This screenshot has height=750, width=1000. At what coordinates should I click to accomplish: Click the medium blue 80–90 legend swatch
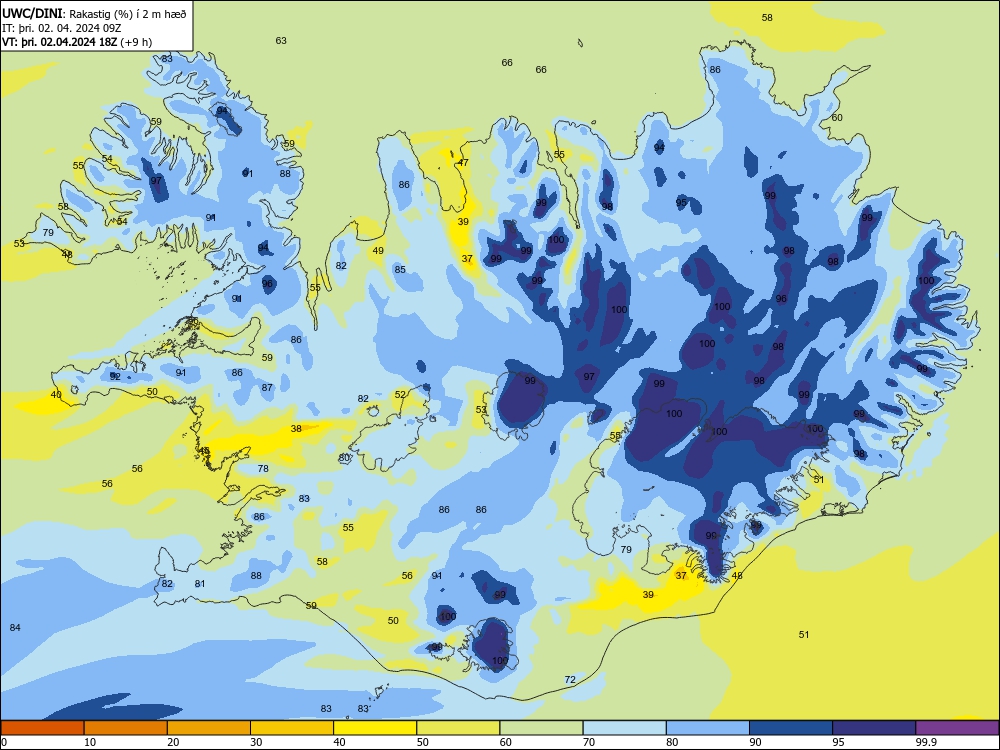708,728
